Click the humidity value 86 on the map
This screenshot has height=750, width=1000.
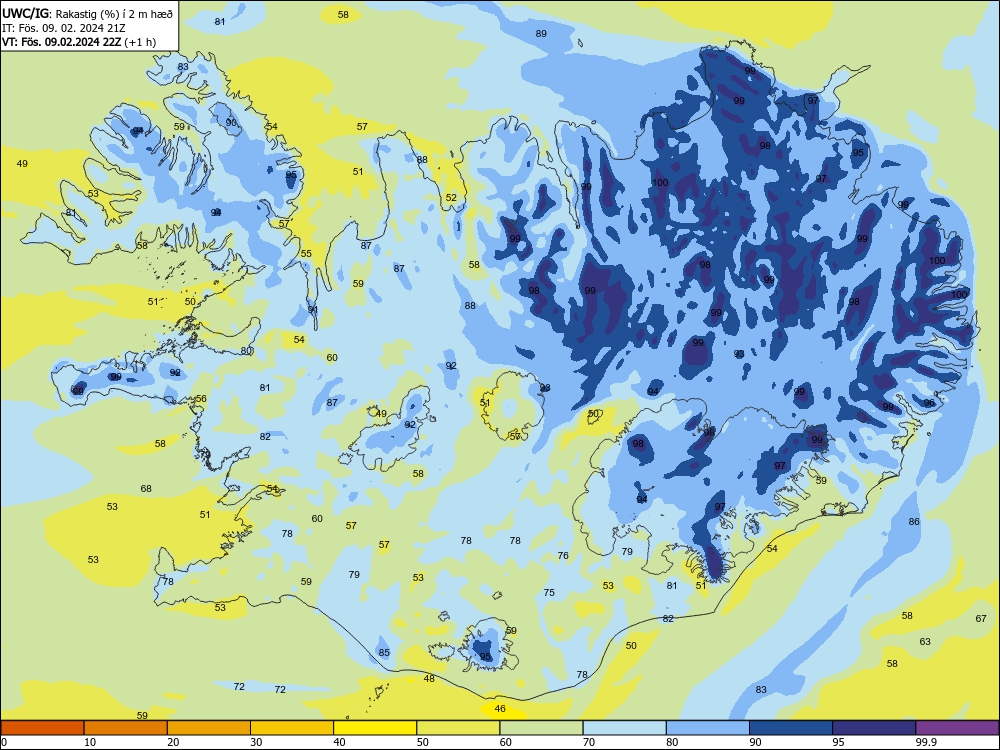(914, 522)
